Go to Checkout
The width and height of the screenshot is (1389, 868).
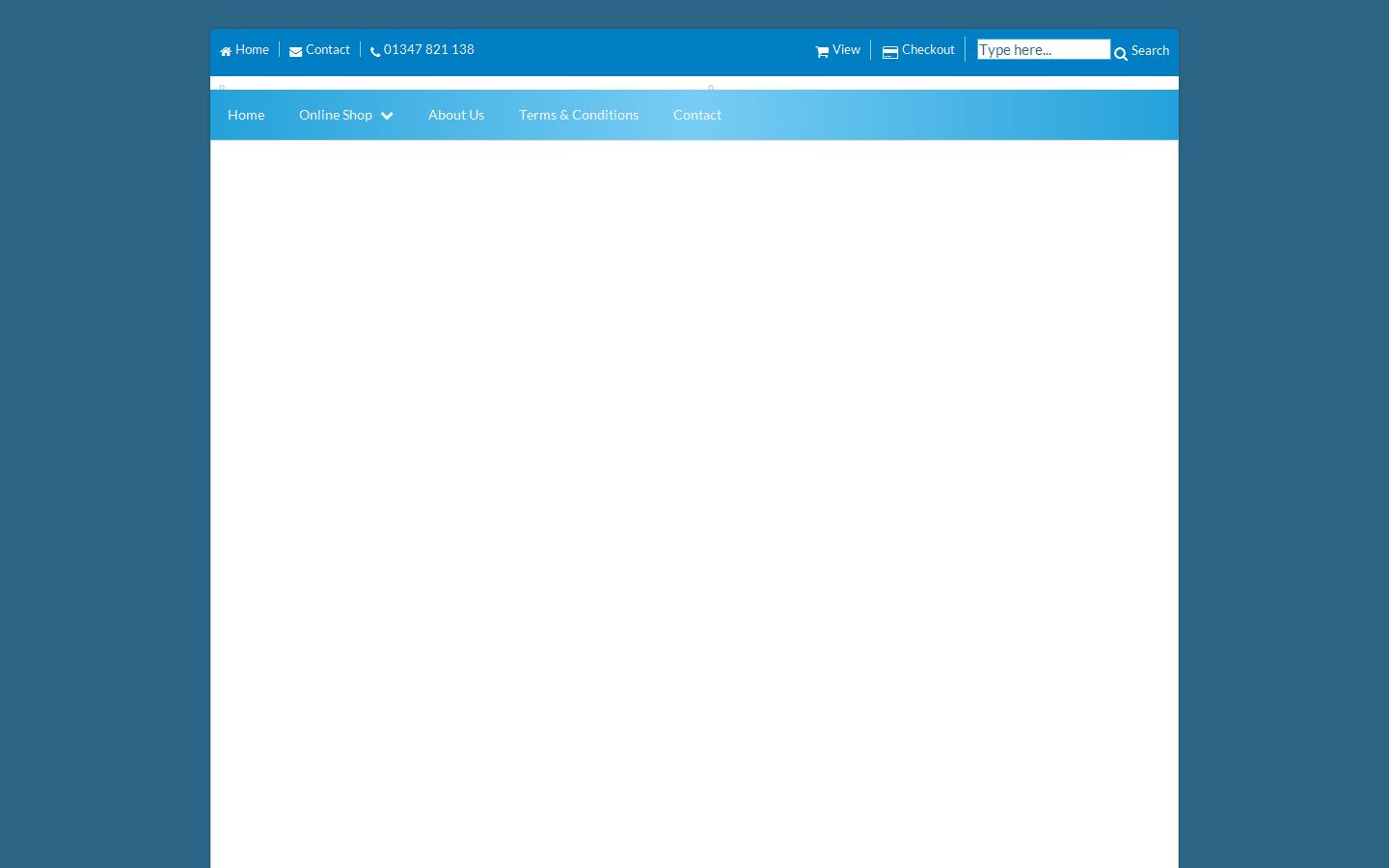[927, 49]
